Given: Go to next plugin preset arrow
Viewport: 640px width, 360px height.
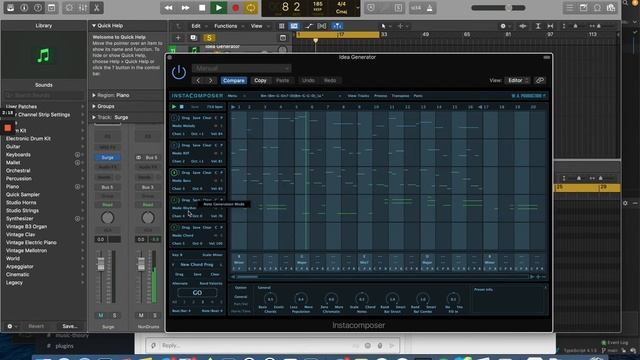Looking at the screenshot, I should [211, 80].
